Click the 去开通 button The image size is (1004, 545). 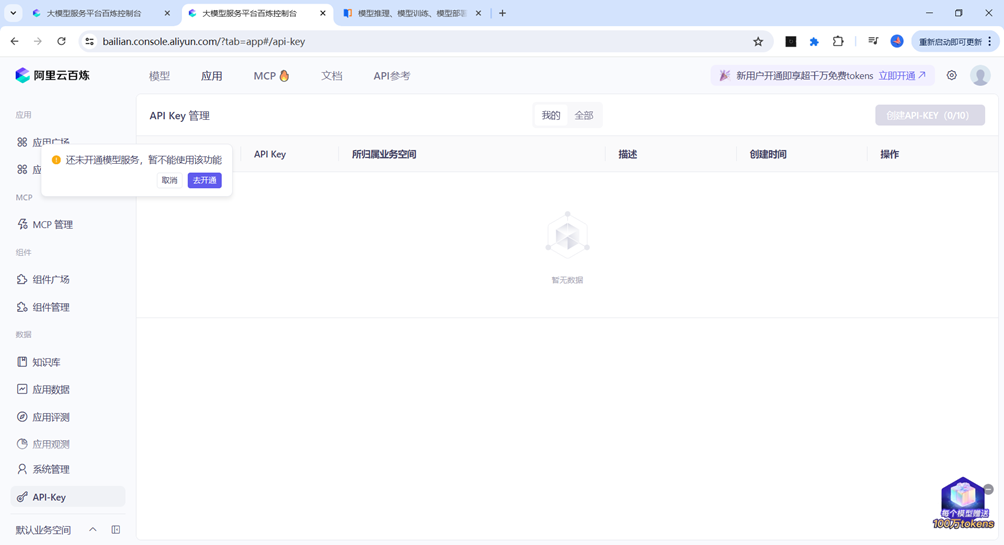click(205, 181)
